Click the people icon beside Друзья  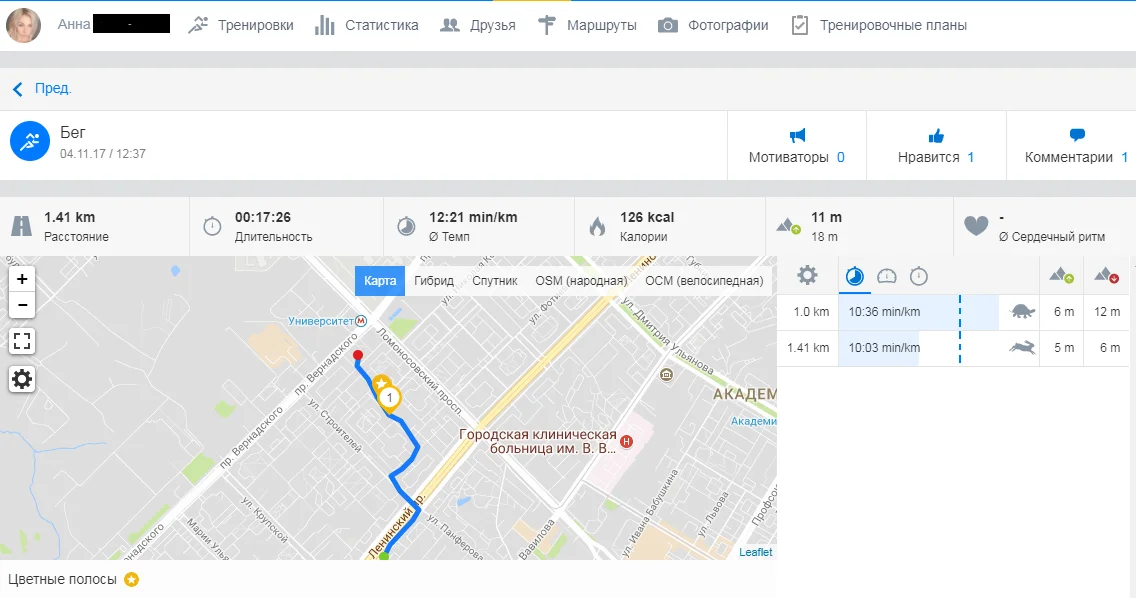(450, 25)
